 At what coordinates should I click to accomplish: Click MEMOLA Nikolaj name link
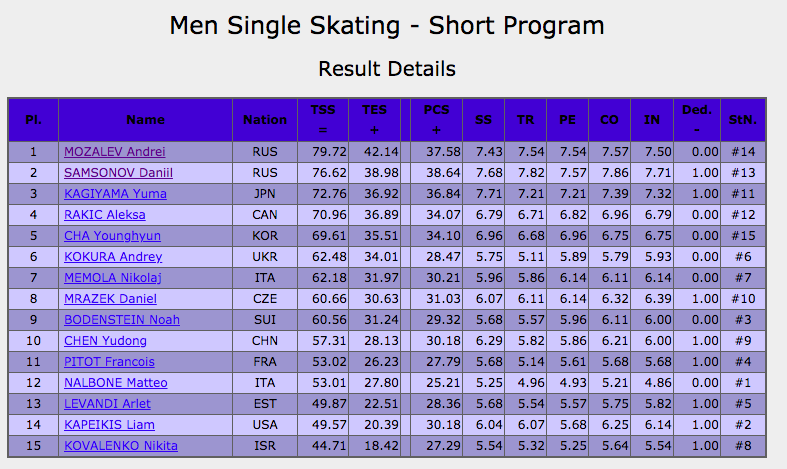tap(113, 278)
